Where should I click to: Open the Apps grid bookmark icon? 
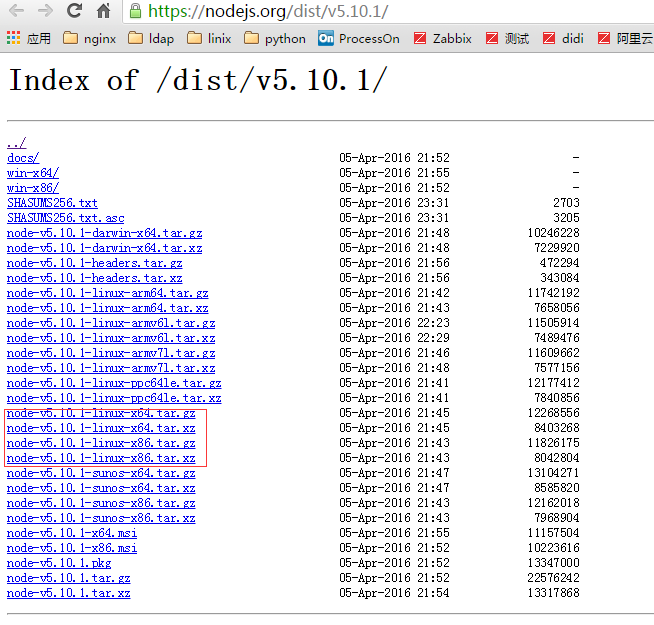coord(13,39)
